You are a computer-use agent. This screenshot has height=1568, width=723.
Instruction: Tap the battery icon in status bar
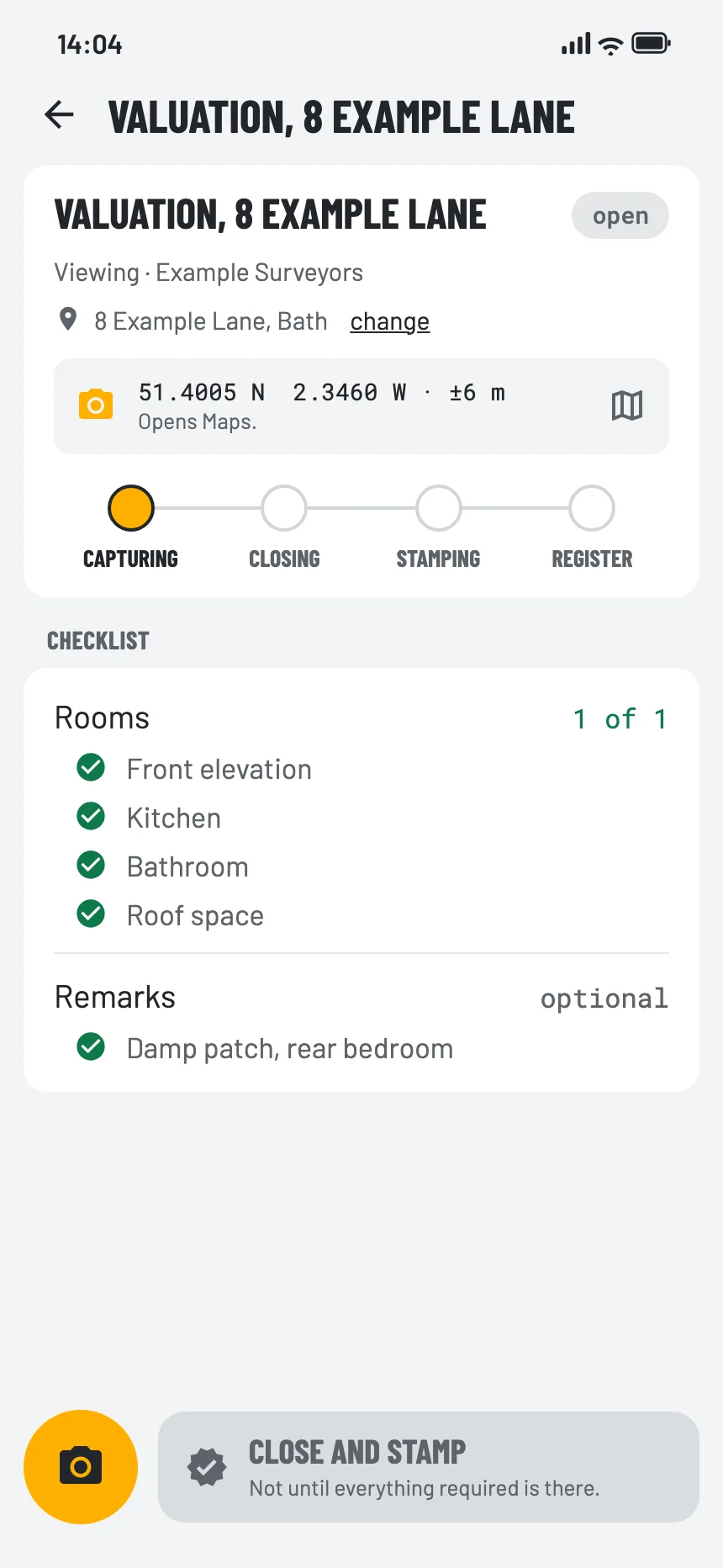[x=651, y=43]
